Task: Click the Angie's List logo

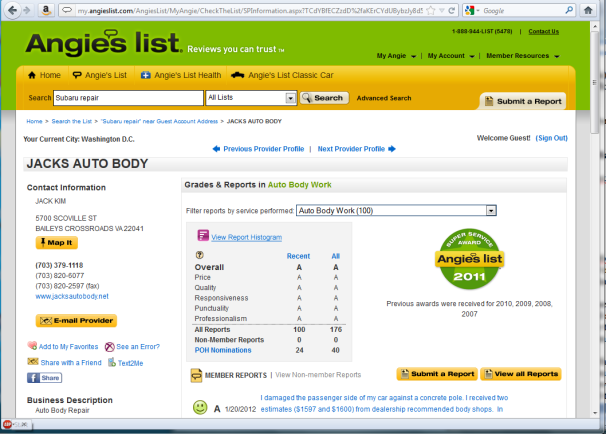Action: tap(104, 43)
